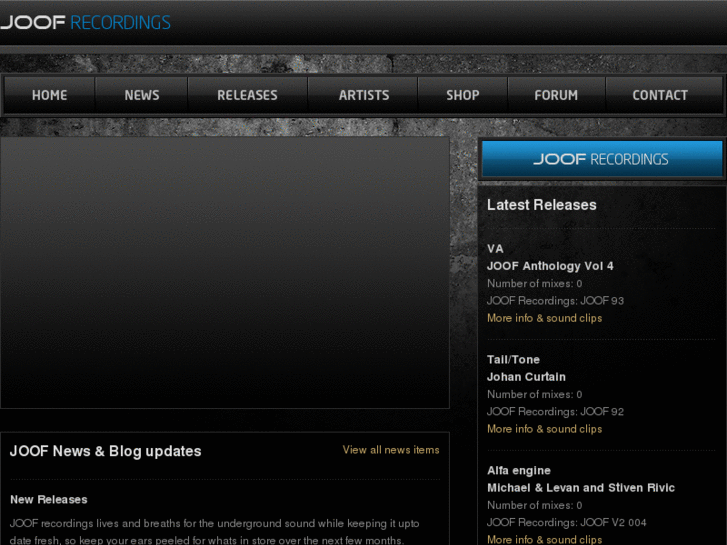This screenshot has width=727, height=545.
Task: Click the JOOF News & Blog updates heading
Action: [x=106, y=451]
